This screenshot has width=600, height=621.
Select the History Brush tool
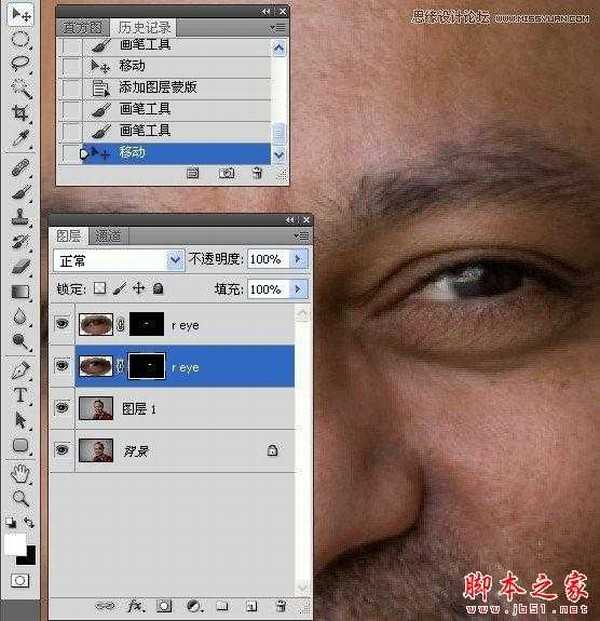(x=20, y=241)
